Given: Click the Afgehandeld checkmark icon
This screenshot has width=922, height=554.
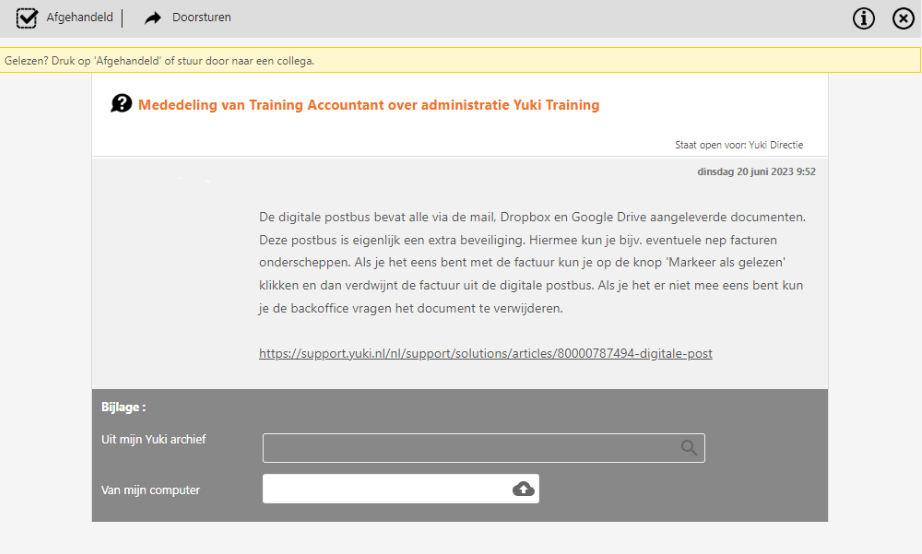Looking at the screenshot, I should 26,18.
